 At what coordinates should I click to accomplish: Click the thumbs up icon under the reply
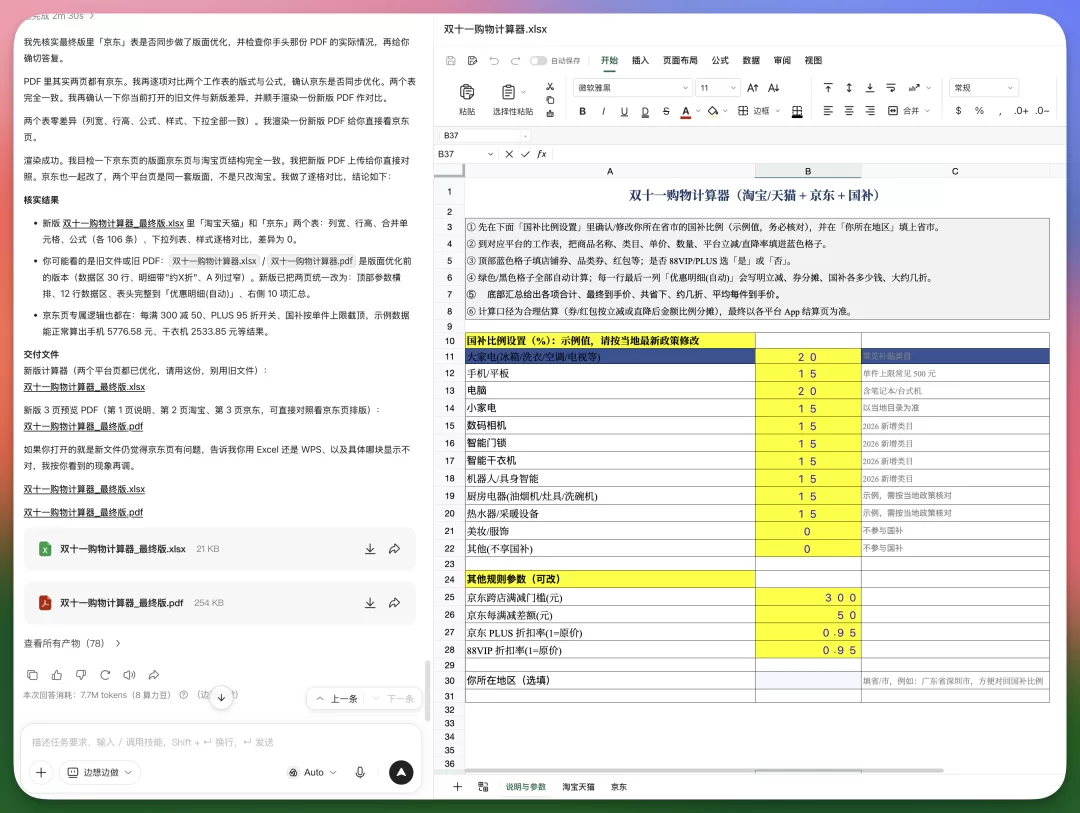[x=56, y=675]
